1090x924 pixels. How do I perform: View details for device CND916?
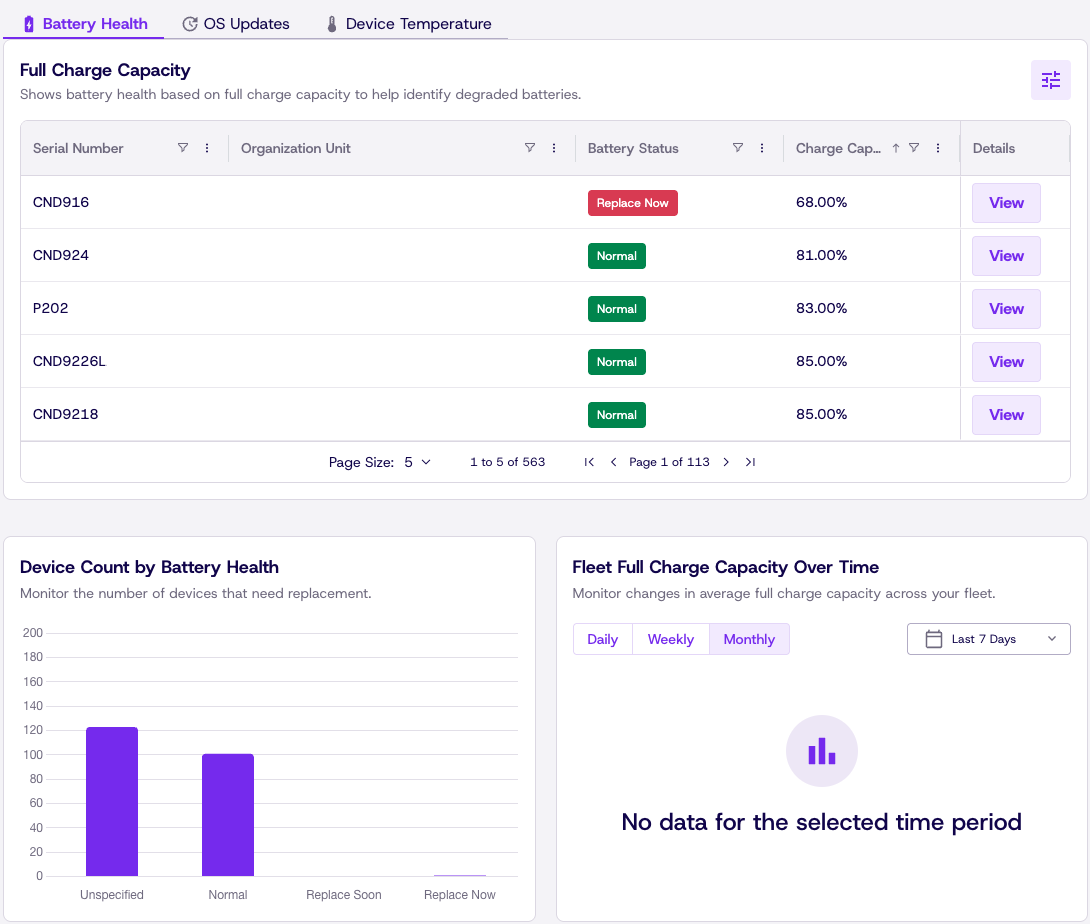[x=1006, y=203]
